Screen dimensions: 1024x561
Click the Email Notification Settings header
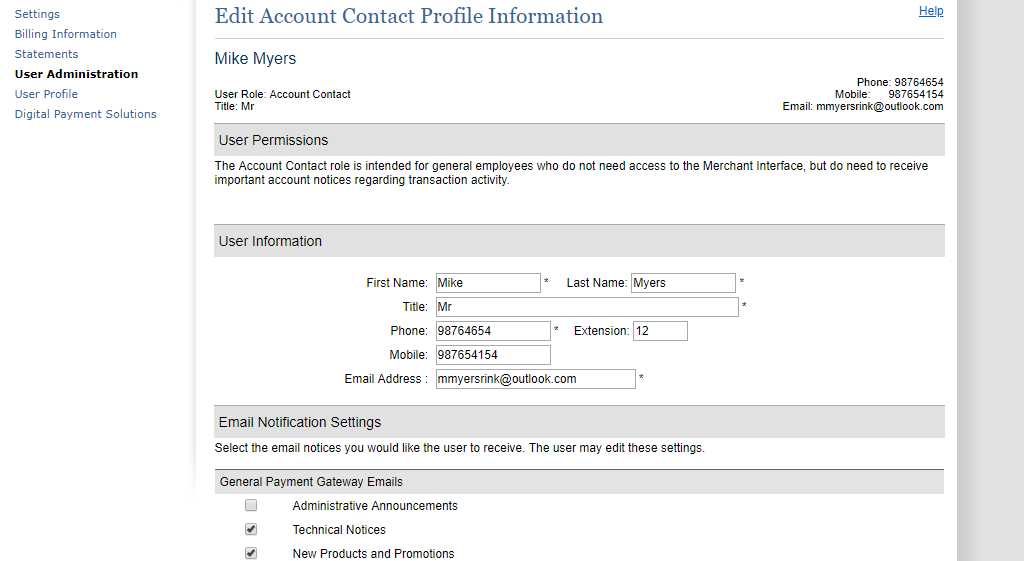pos(300,422)
